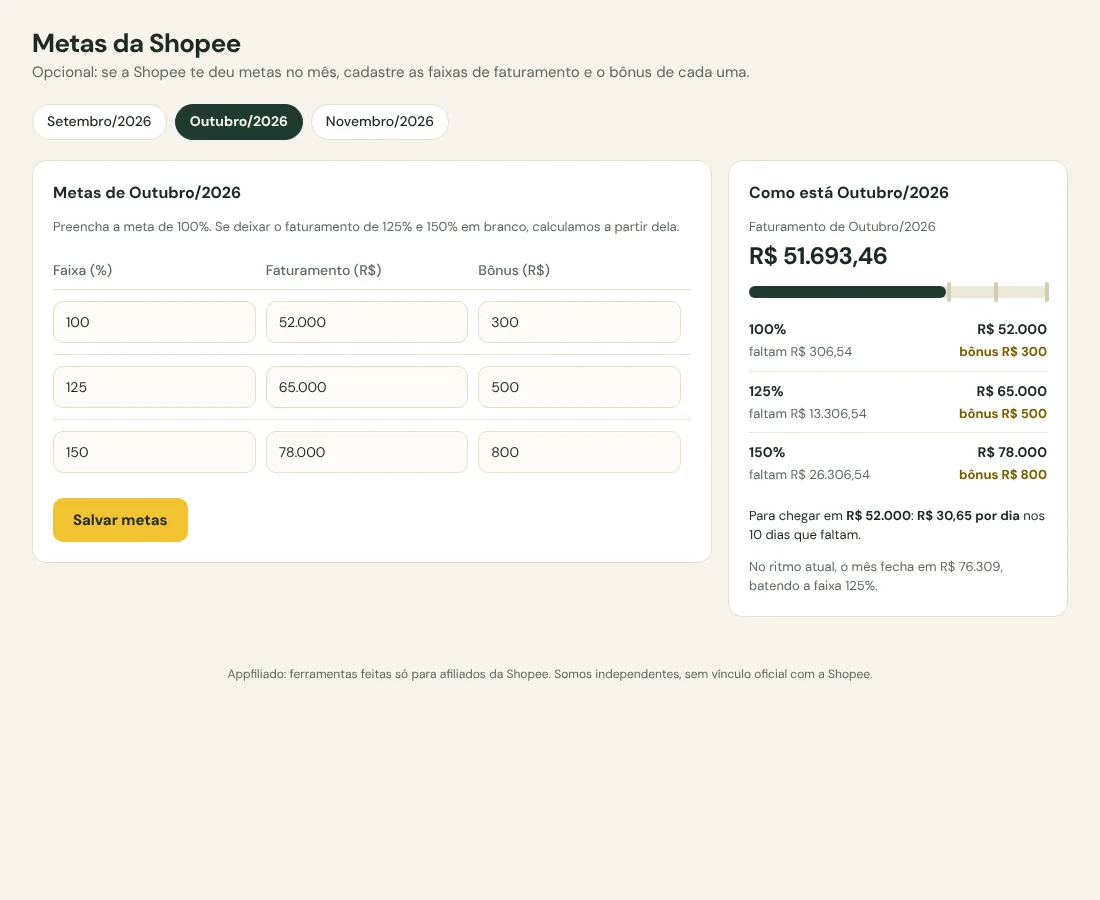The width and height of the screenshot is (1100, 900).
Task: Click the Faturamento (R$) column header
Action: pos(323,270)
